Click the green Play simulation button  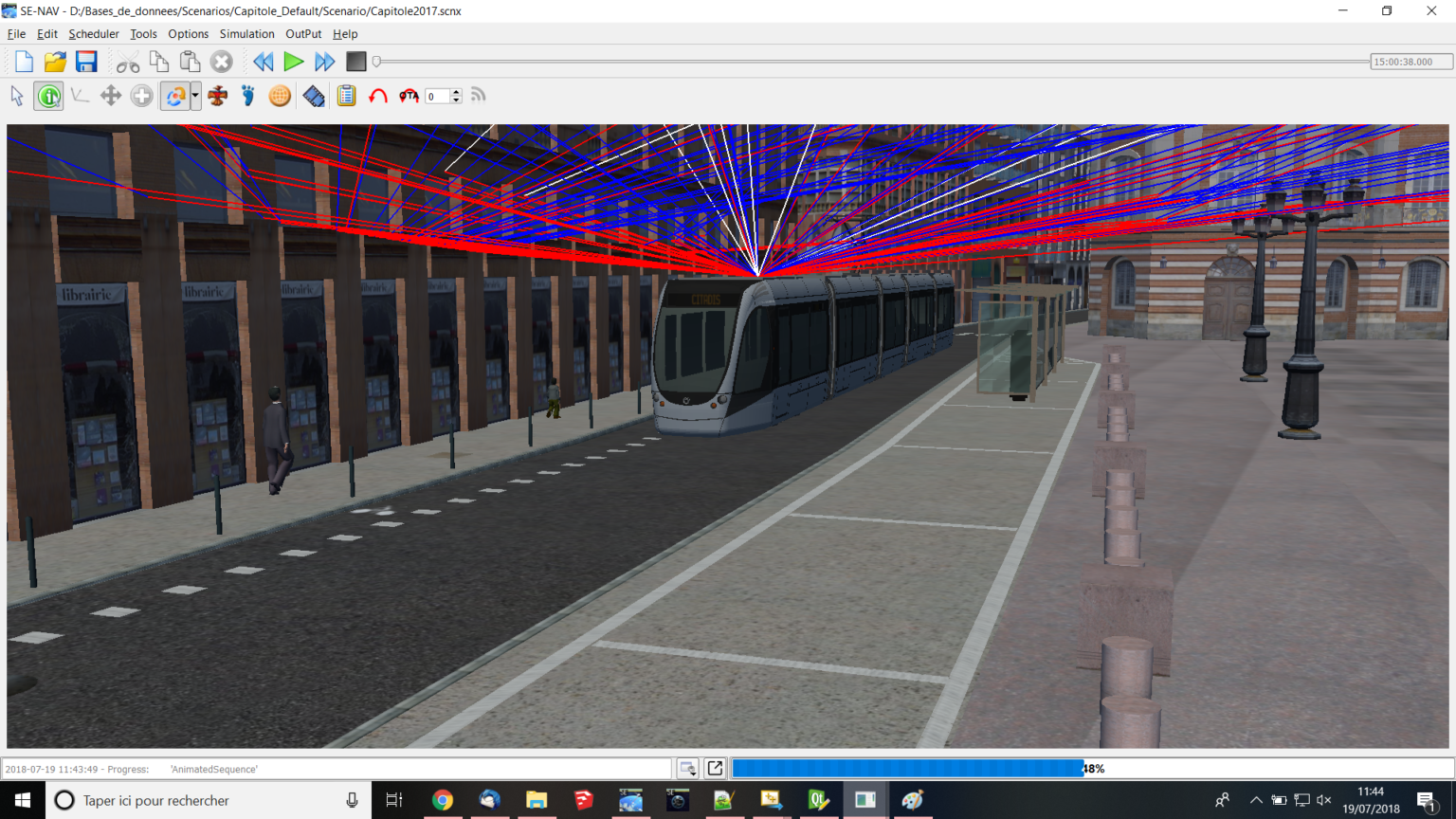coord(294,63)
